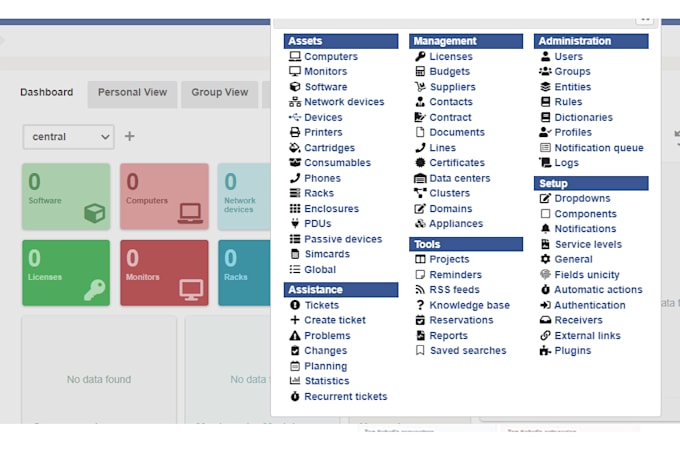680x458 pixels.
Task: Click the printer icon next to Printers
Action: (x=295, y=133)
